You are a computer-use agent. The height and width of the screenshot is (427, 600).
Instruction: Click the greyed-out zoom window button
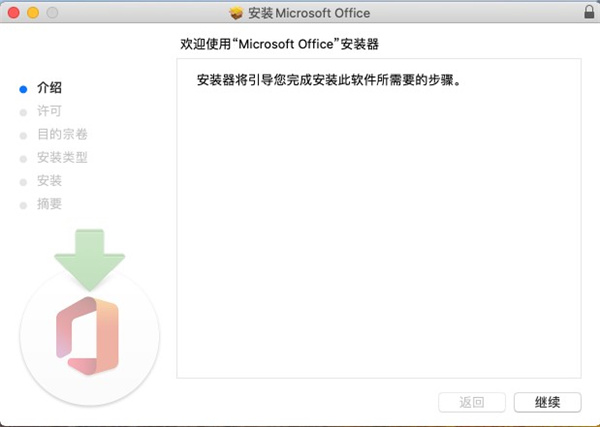click(52, 13)
